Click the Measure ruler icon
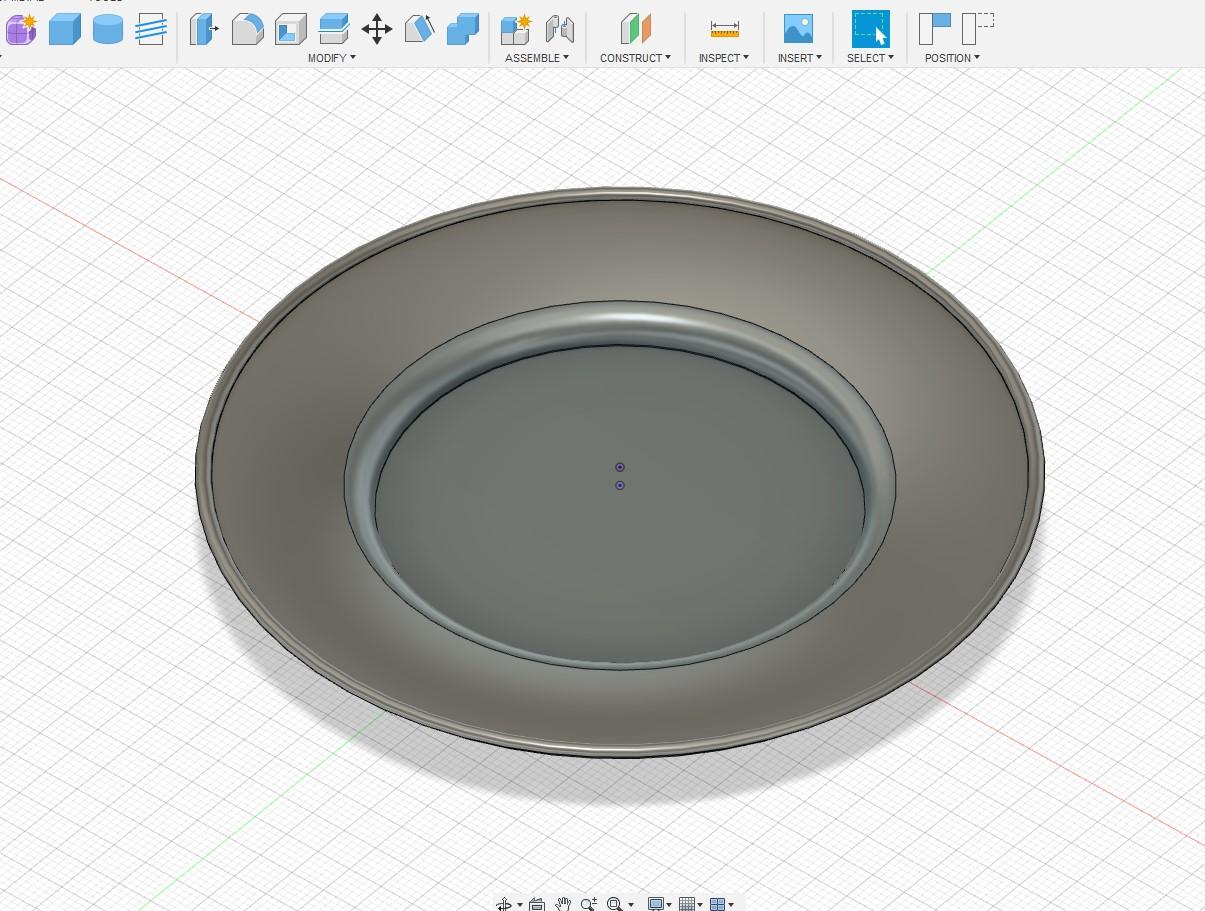 724,29
